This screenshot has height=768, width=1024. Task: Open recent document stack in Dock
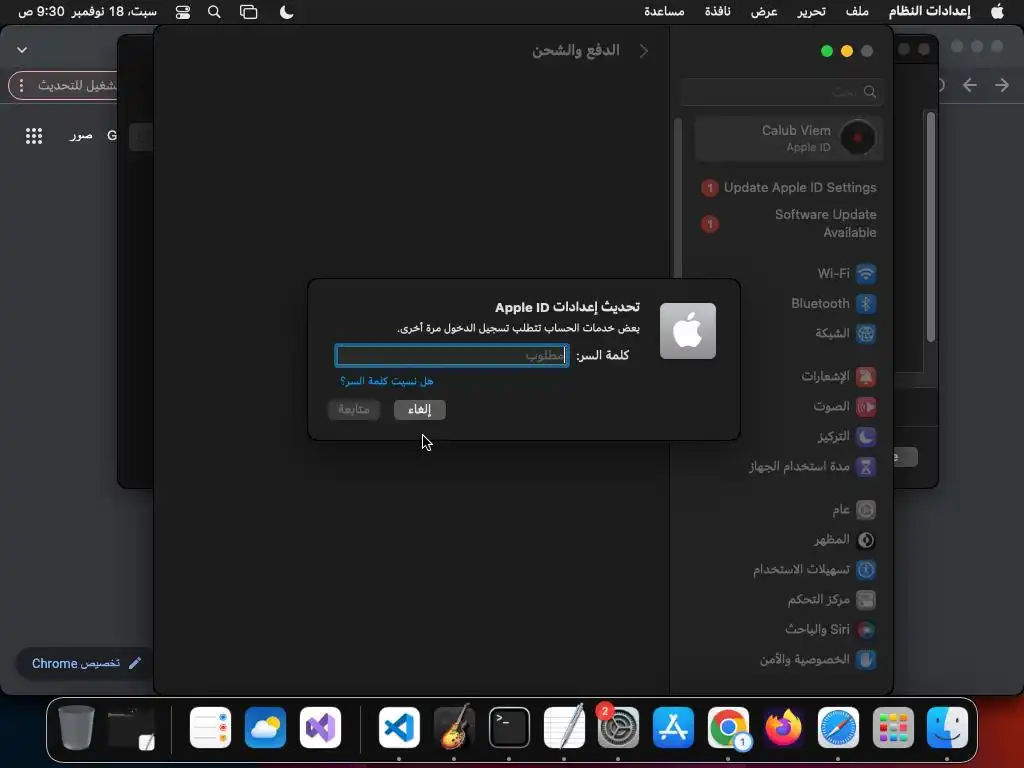click(x=131, y=728)
